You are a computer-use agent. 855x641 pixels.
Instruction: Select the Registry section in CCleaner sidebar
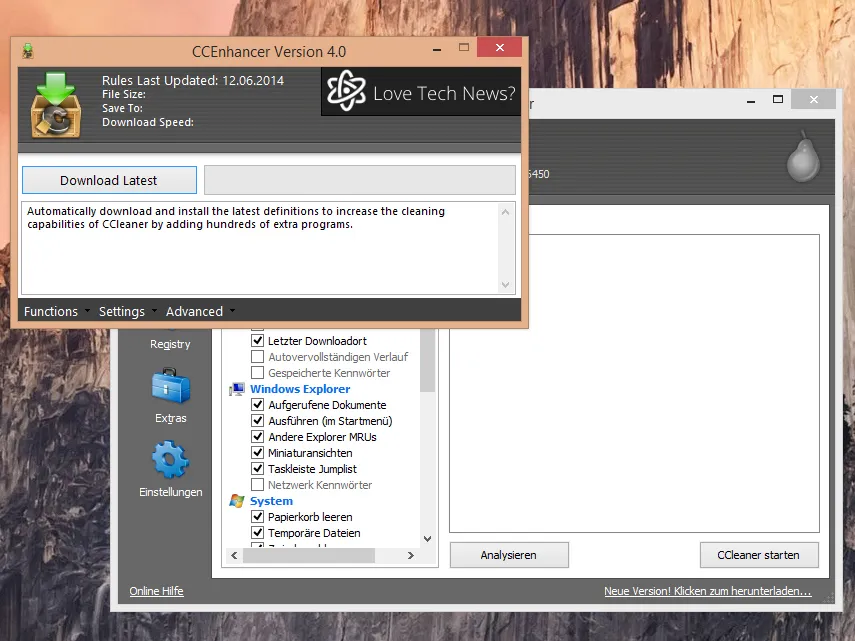point(170,344)
